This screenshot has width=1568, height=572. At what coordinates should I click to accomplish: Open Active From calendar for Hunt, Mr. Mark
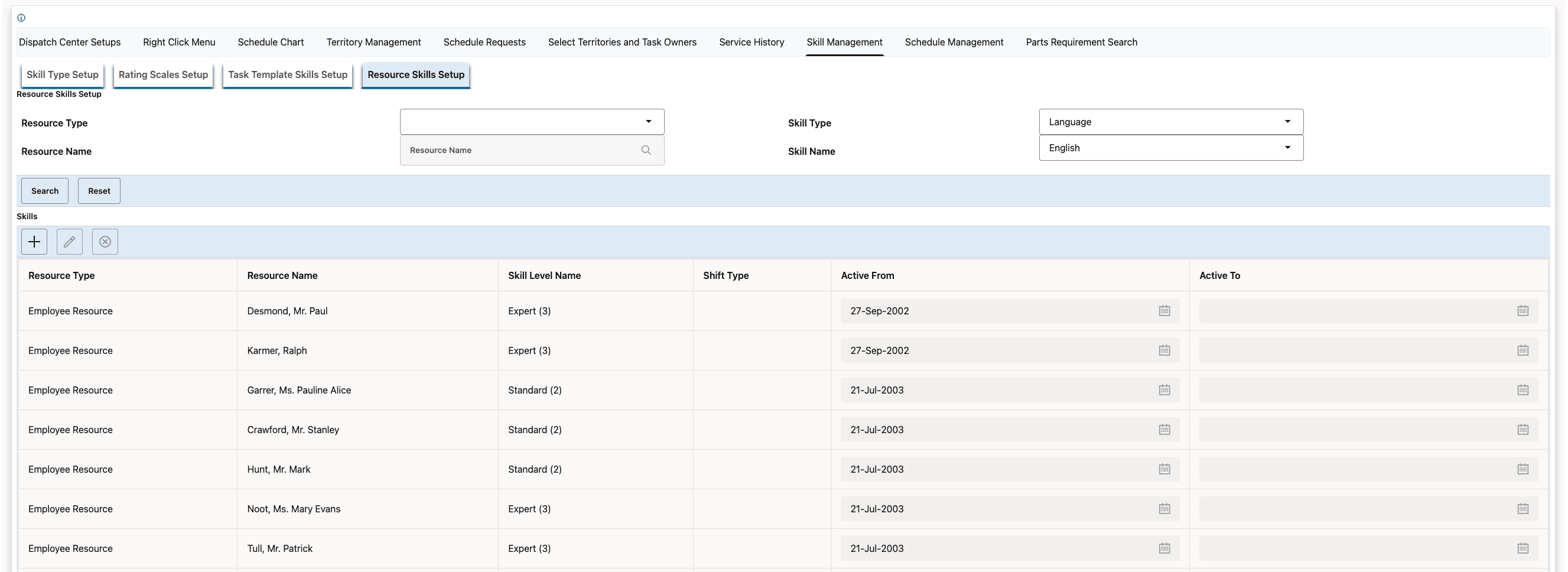point(1164,469)
